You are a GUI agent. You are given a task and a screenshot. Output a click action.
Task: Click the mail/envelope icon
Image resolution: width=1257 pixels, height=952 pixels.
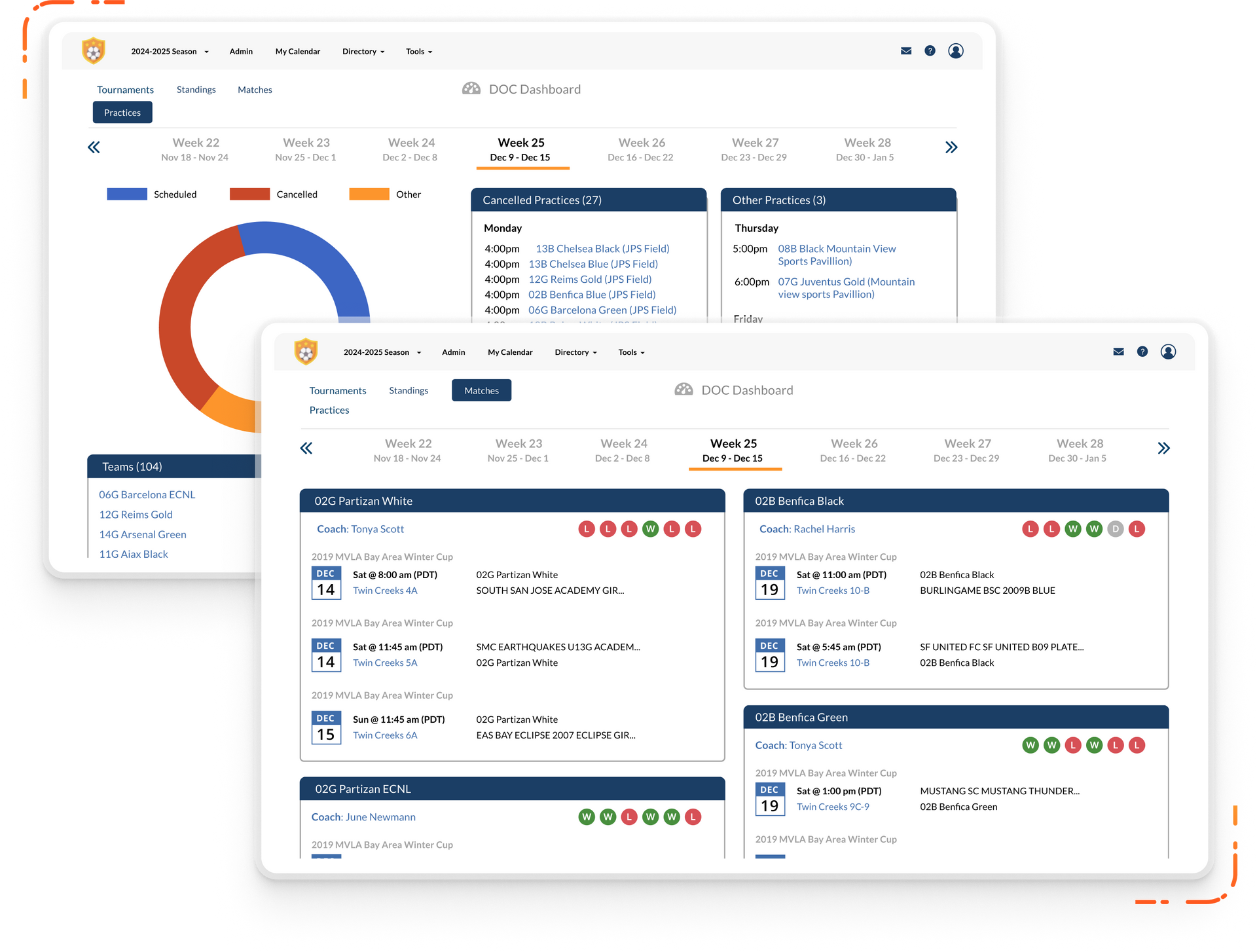pos(904,51)
